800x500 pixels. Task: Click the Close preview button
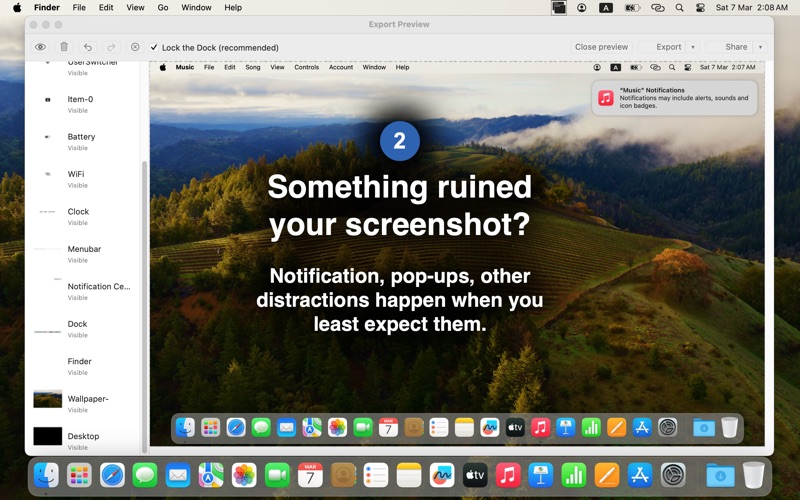coord(601,47)
